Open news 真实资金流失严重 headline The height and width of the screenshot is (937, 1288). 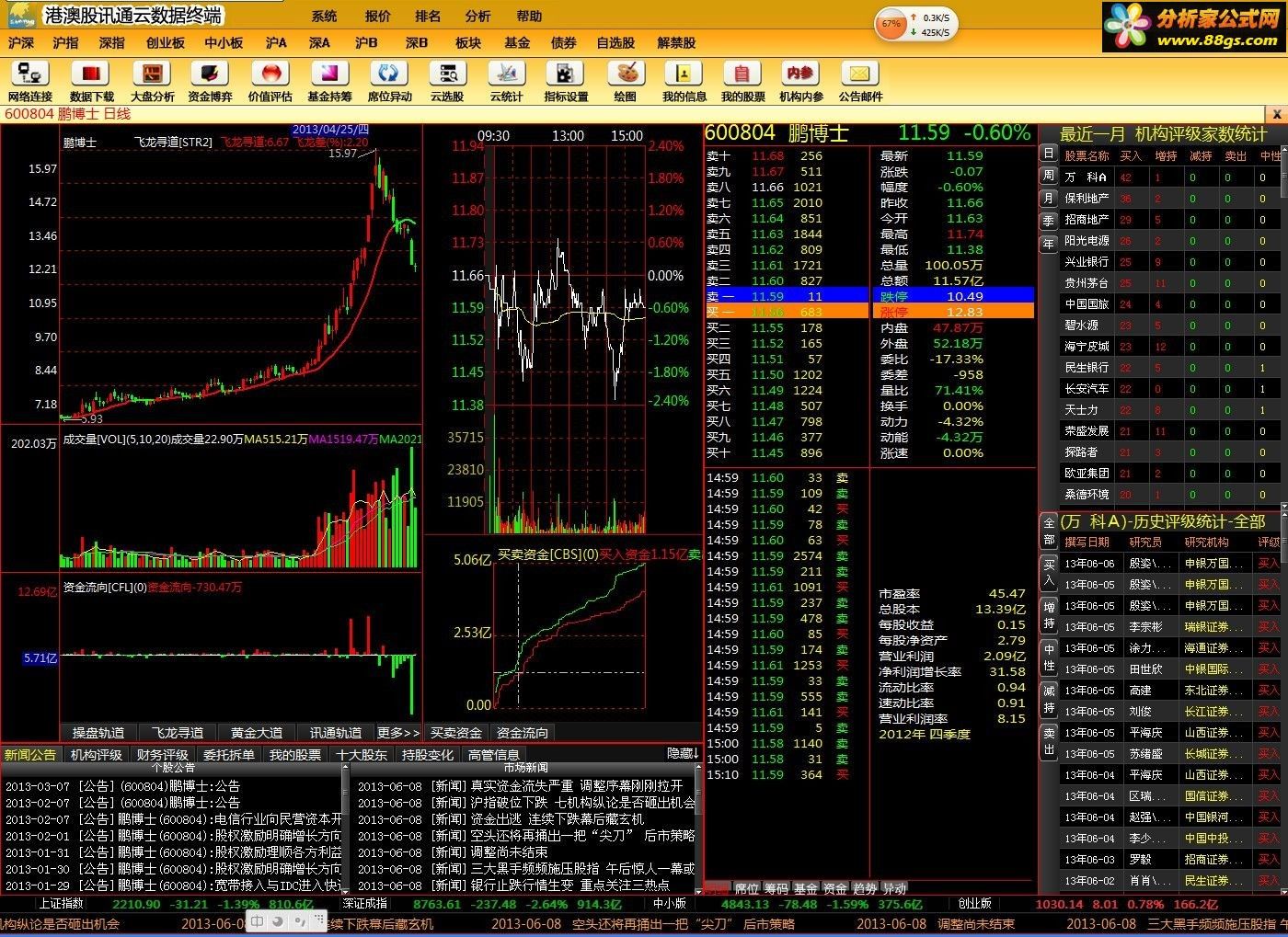coord(520,786)
